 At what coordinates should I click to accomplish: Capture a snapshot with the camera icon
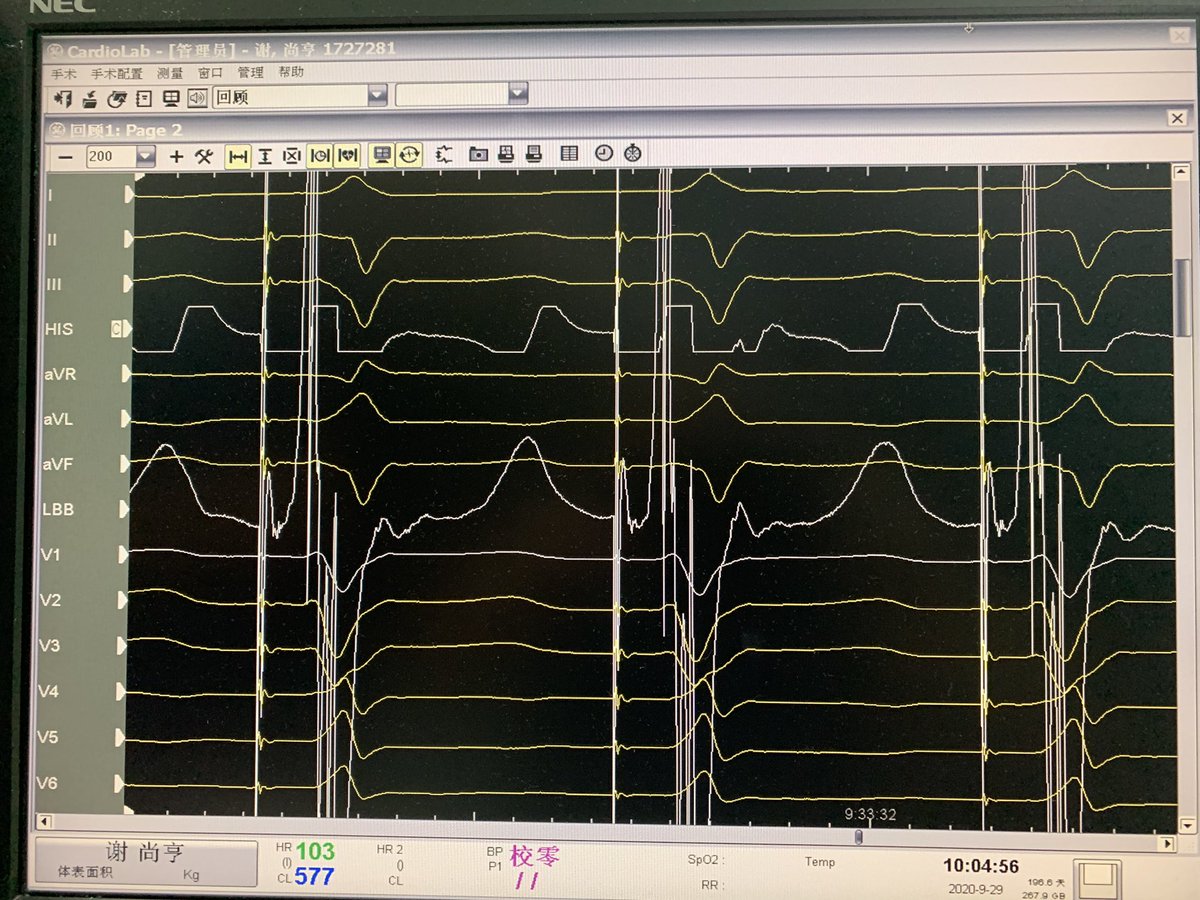[x=479, y=155]
